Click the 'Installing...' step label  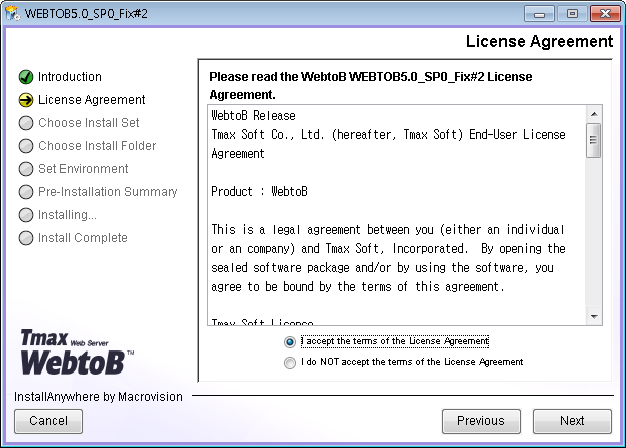[x=67, y=215]
